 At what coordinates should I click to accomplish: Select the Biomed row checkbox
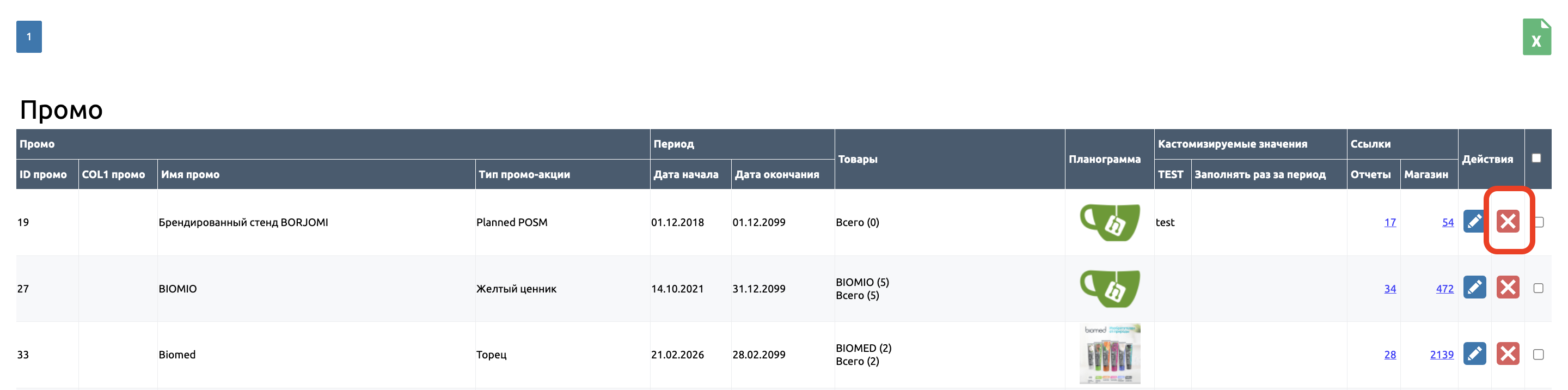pos(1538,355)
